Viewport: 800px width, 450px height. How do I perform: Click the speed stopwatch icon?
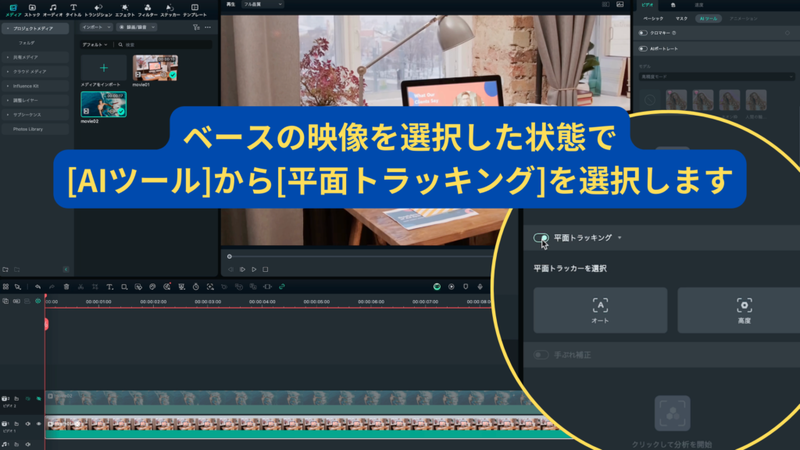196,287
